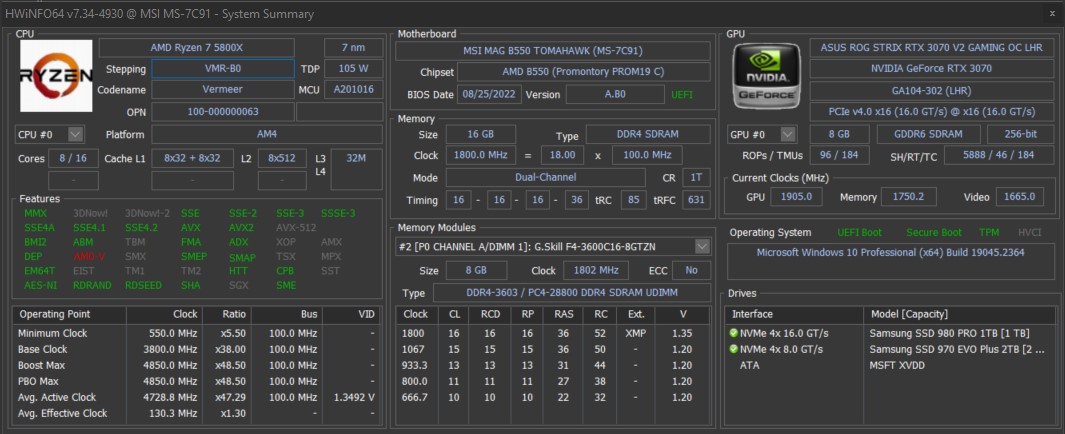Click the NVIDIA GeForce logo image
Image resolution: width=1065 pixels, height=434 pixels.
[767, 76]
